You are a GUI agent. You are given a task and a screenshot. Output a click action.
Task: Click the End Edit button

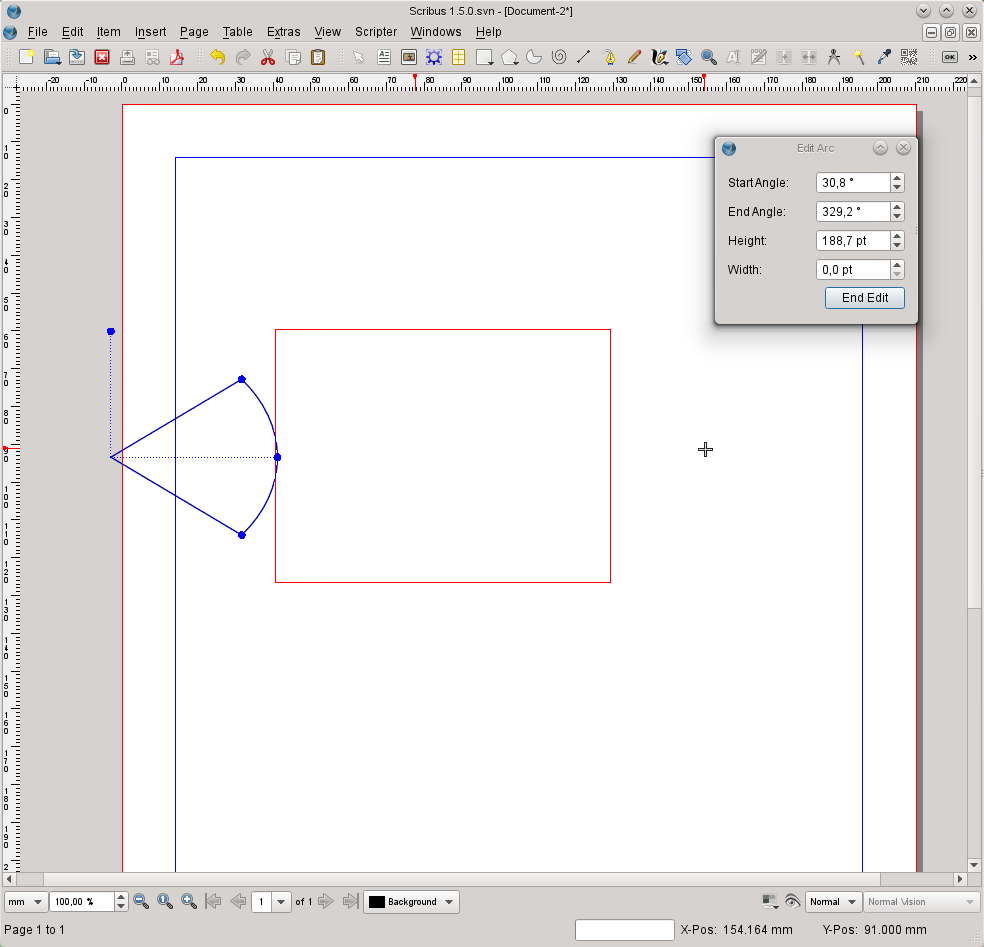pyautogui.click(x=864, y=298)
